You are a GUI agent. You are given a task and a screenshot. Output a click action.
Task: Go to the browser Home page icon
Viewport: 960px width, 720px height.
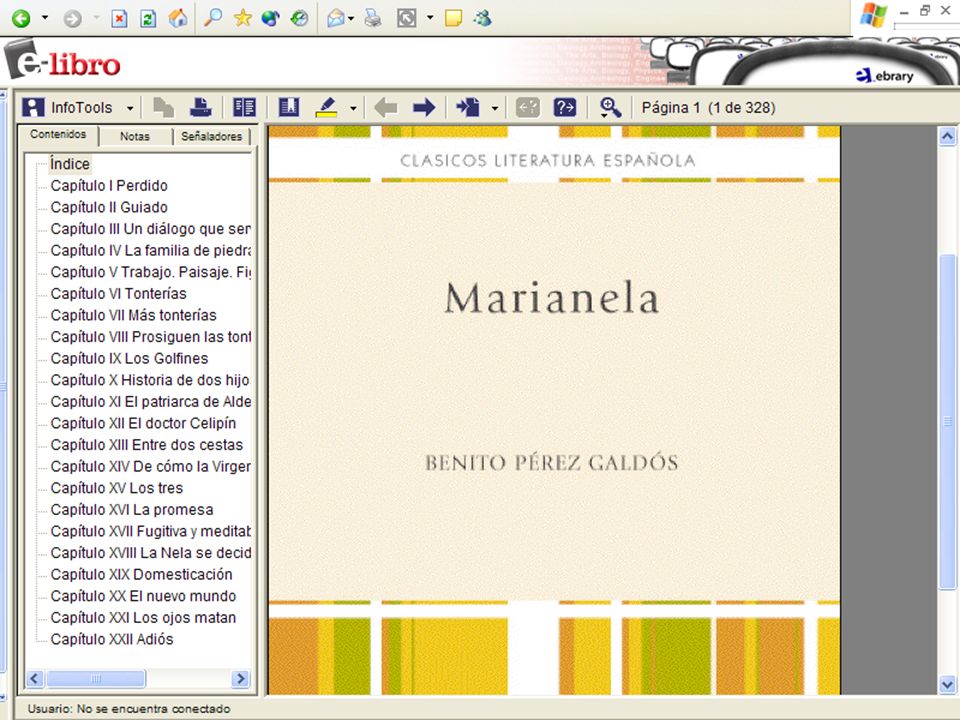[x=178, y=18]
